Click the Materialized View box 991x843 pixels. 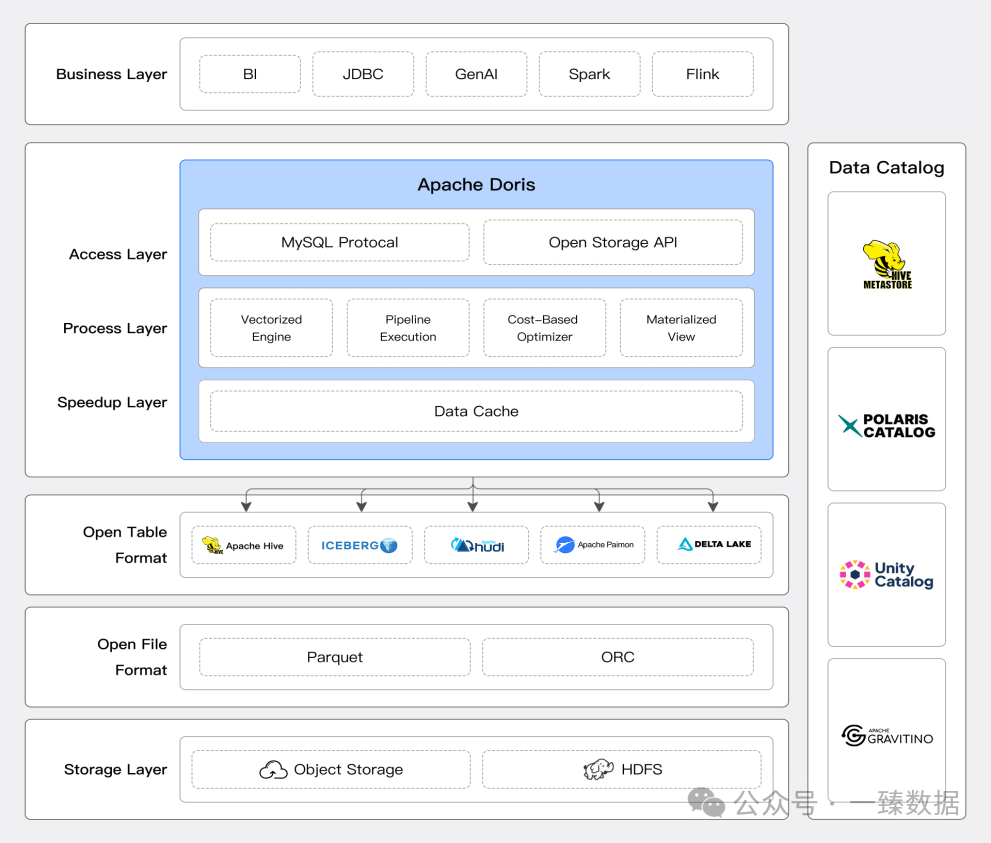[x=681, y=328]
